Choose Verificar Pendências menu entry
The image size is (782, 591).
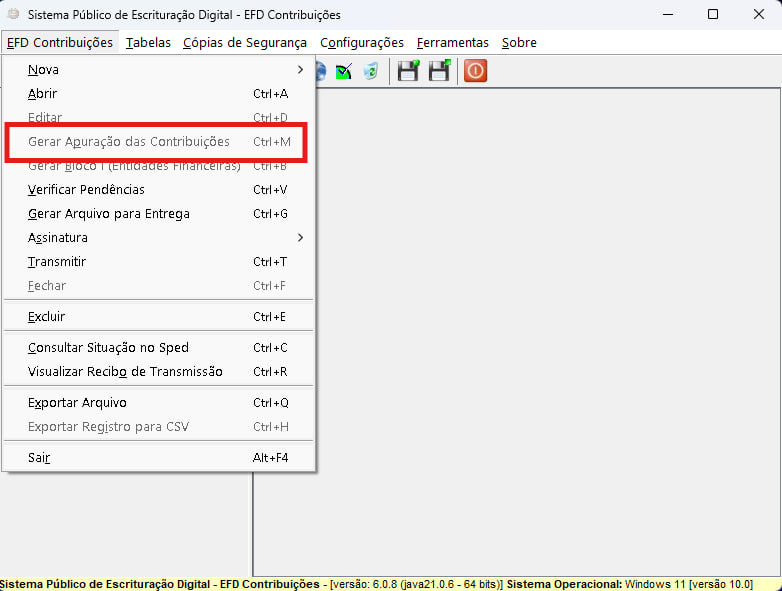[86, 190]
